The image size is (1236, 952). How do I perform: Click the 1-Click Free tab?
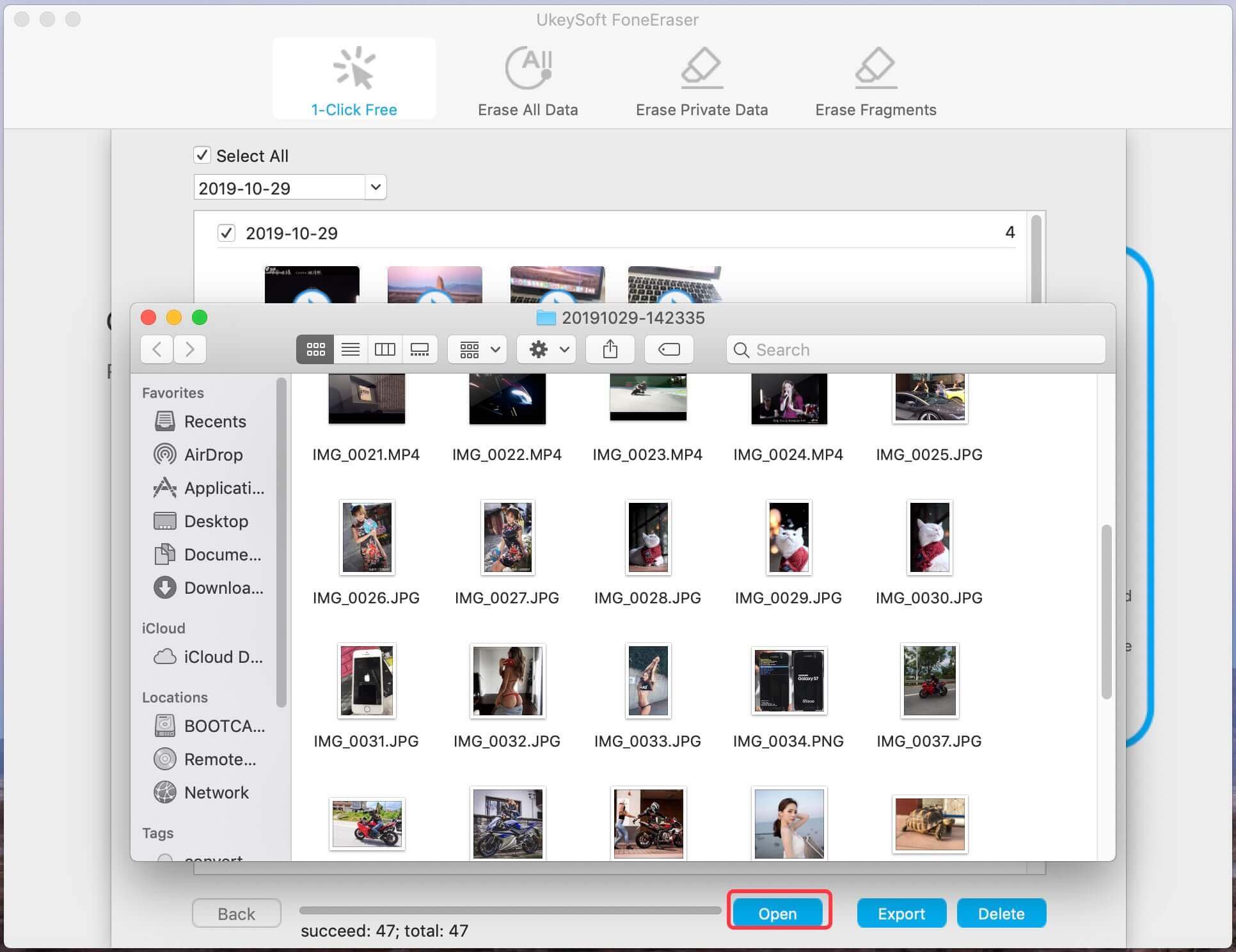[x=354, y=84]
